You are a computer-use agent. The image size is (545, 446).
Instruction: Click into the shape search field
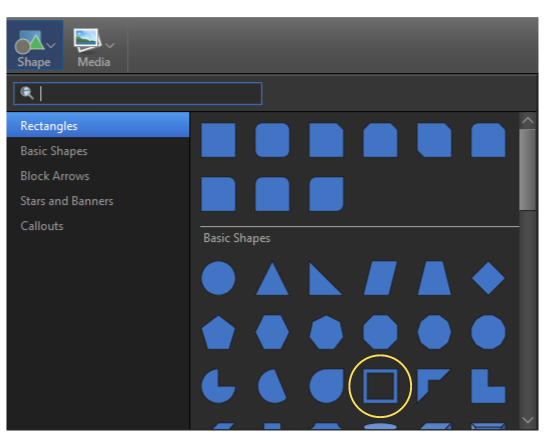138,94
